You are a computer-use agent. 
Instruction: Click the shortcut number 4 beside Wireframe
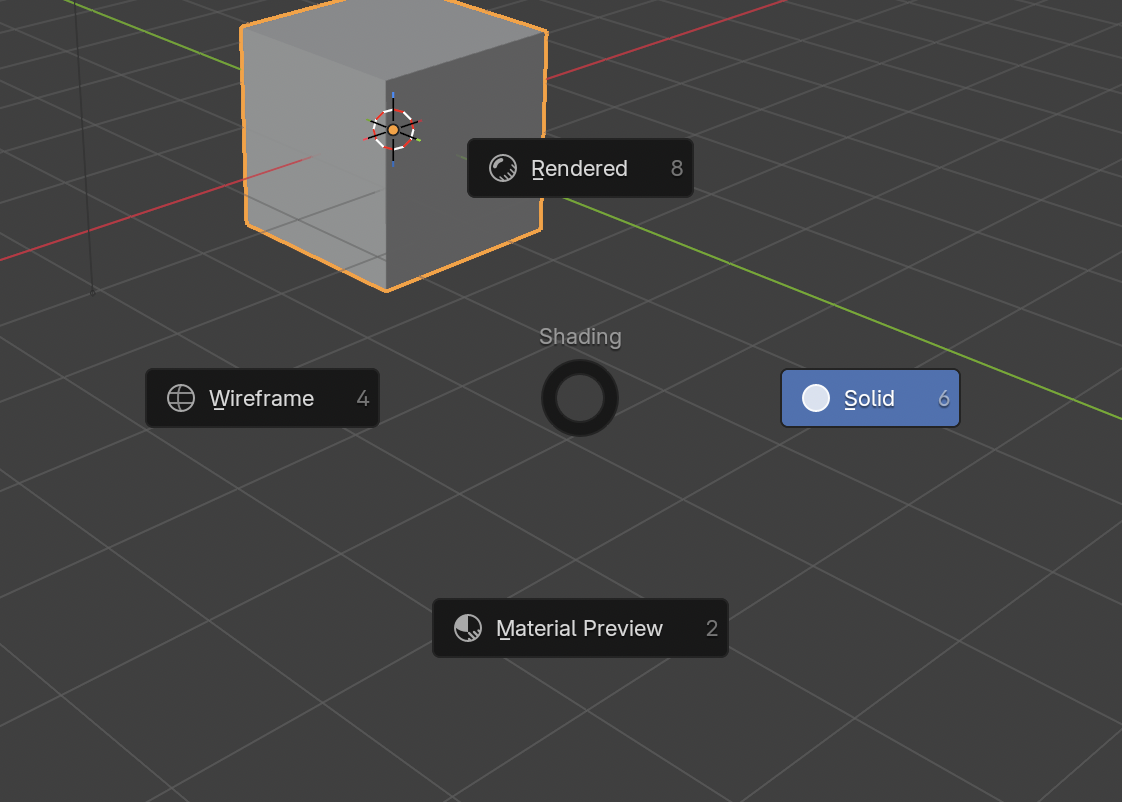(x=363, y=398)
